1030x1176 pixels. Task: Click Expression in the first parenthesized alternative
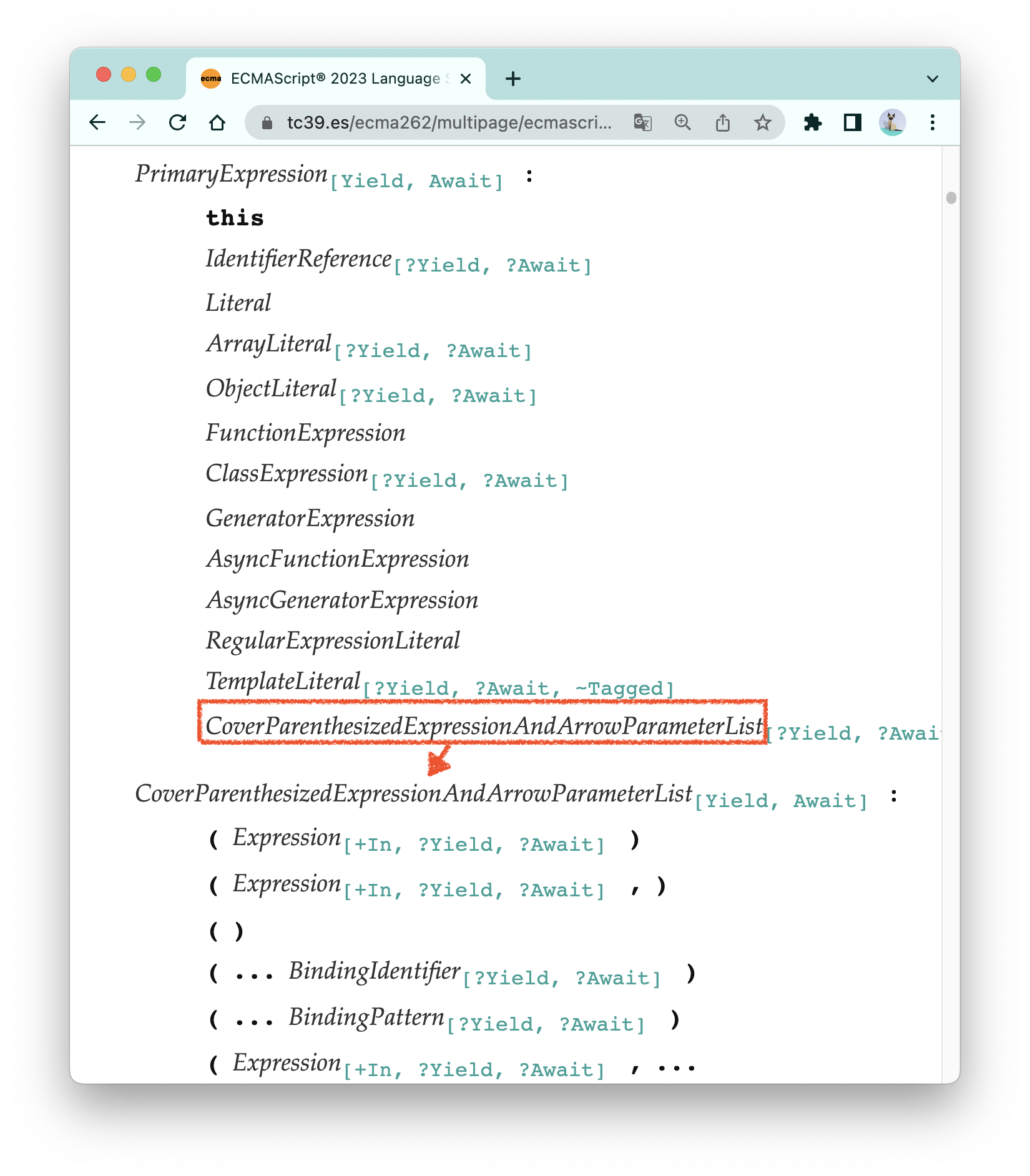287,838
